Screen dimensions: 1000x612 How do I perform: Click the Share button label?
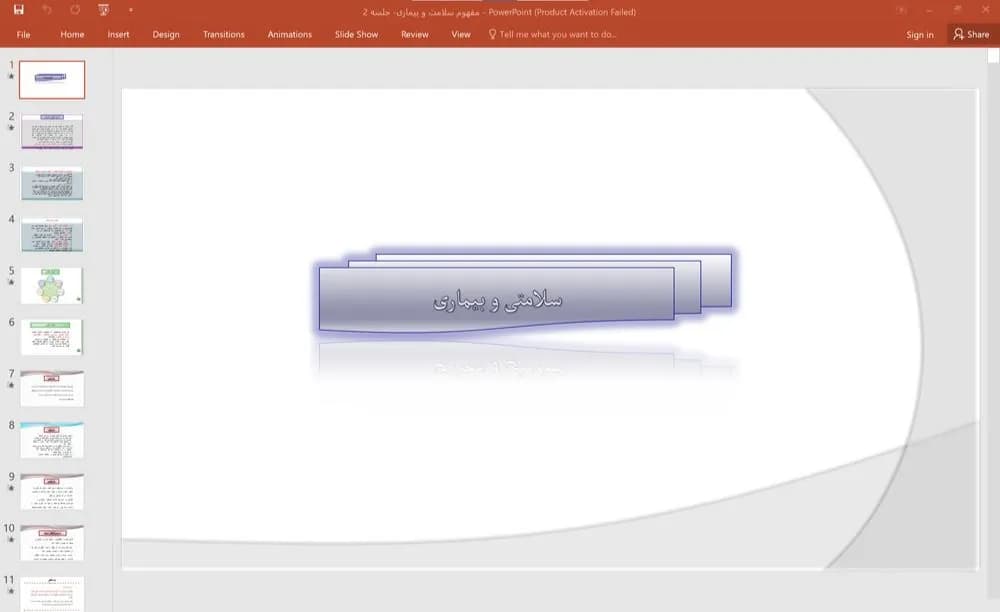pyautogui.click(x=978, y=34)
